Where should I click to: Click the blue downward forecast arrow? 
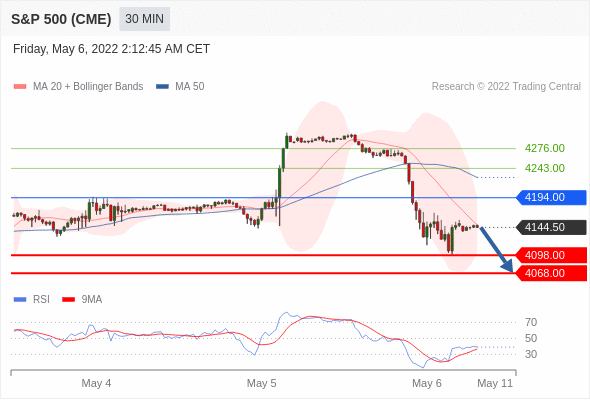[x=497, y=249]
